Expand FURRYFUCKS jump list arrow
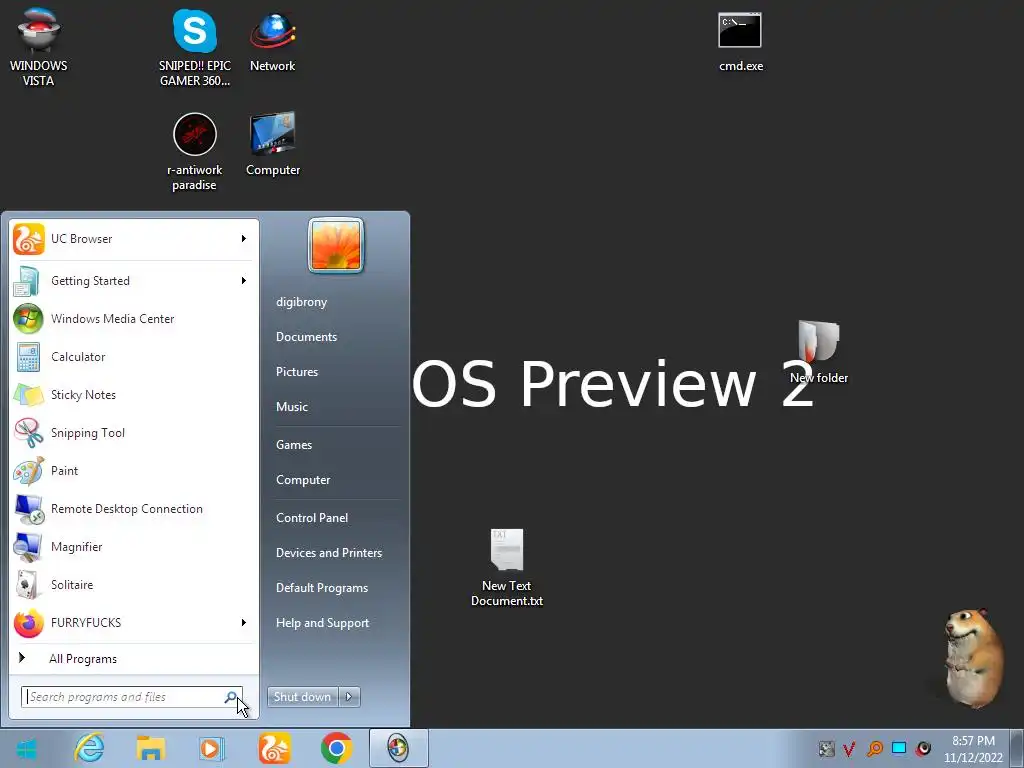Screen dimensions: 1024x768 [244, 622]
